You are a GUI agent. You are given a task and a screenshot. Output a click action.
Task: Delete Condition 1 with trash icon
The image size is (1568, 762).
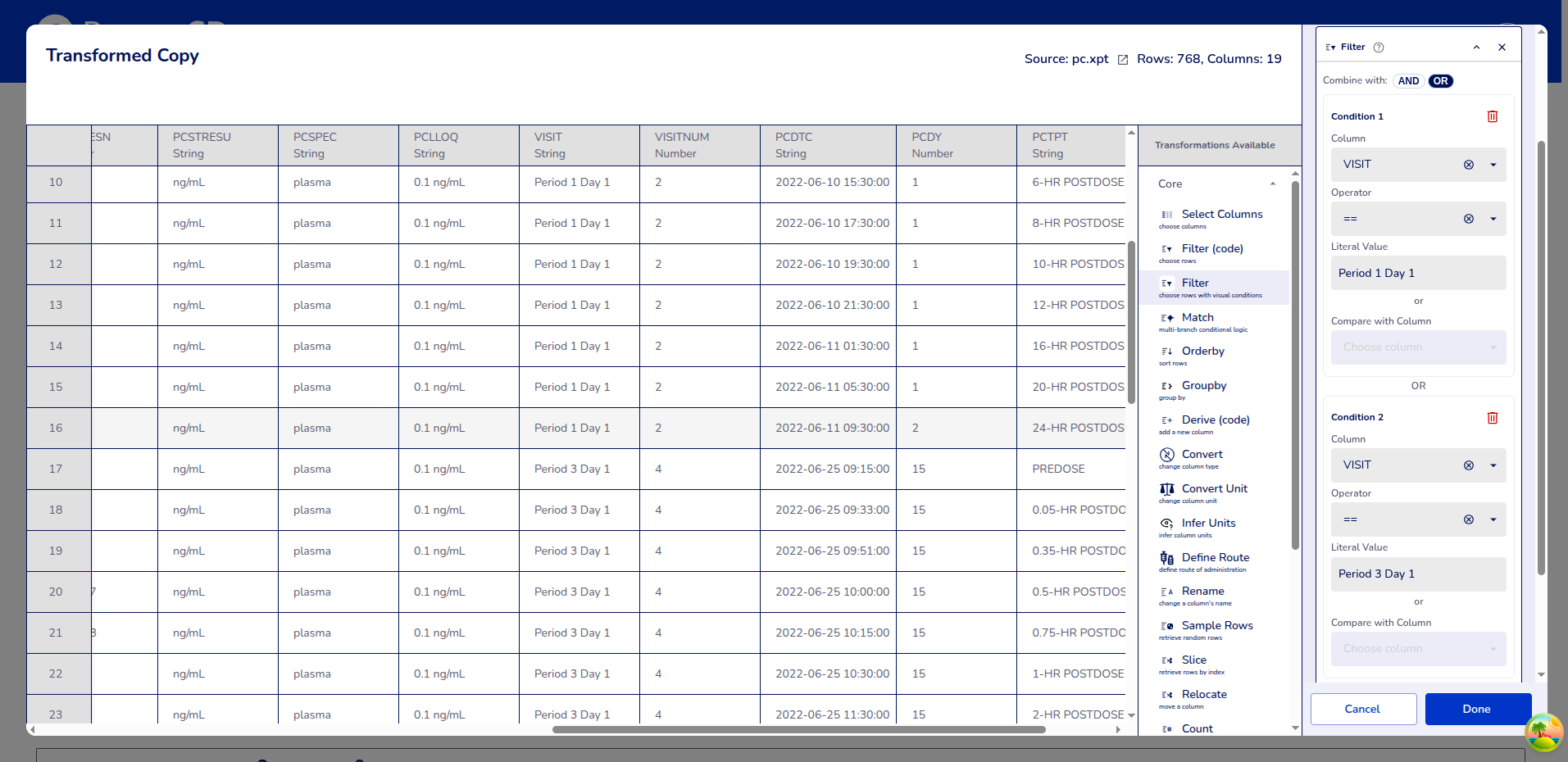point(1492,116)
